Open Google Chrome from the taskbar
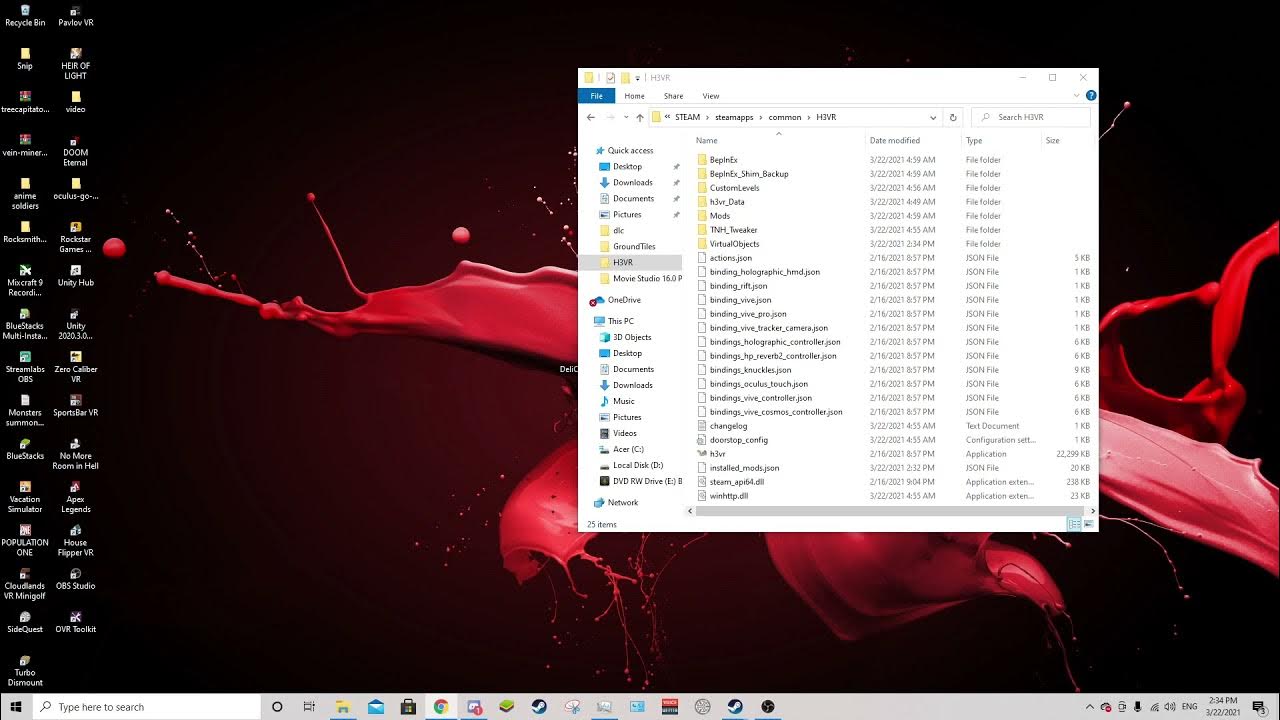 coord(441,706)
